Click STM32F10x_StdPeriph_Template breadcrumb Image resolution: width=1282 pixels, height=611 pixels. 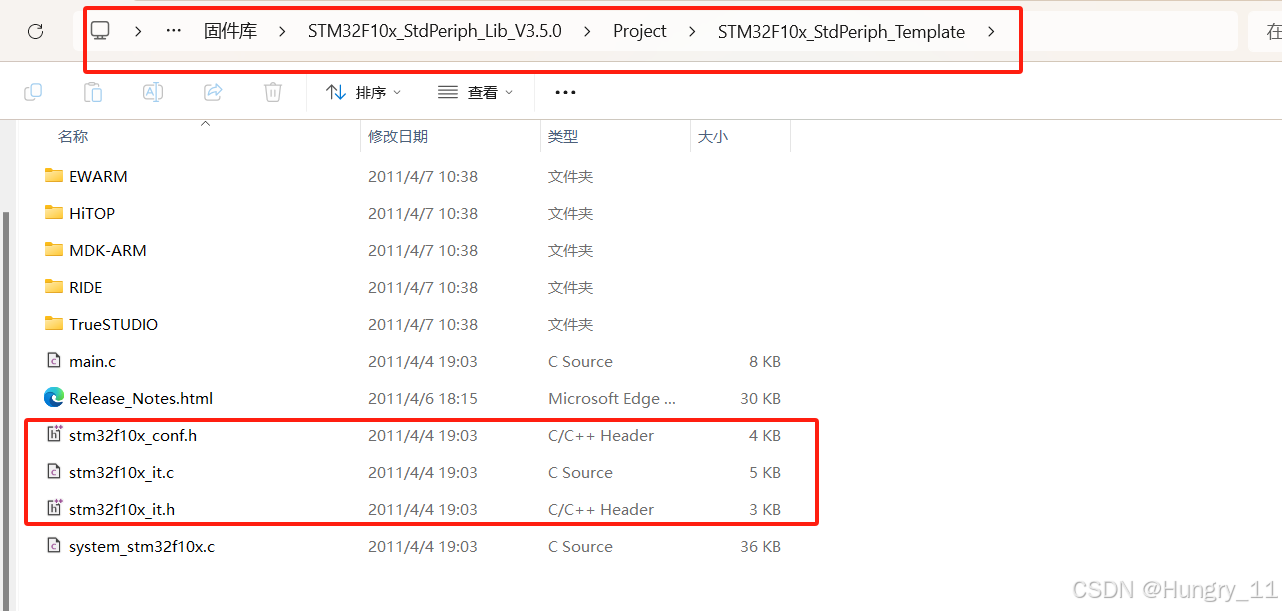[x=841, y=31]
